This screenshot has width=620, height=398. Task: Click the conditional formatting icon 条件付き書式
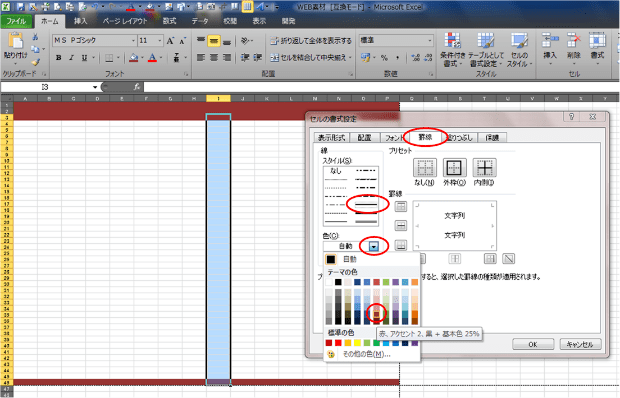[453, 50]
